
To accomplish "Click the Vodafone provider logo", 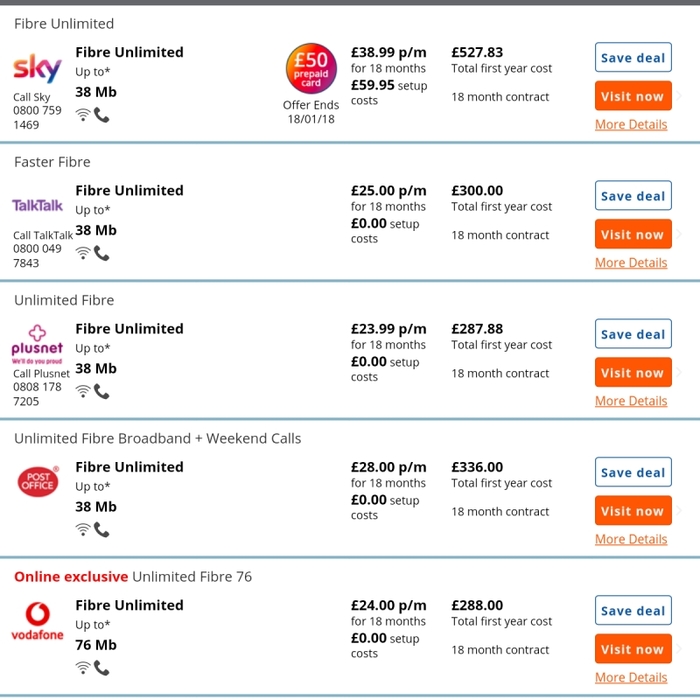I will tap(37, 620).
